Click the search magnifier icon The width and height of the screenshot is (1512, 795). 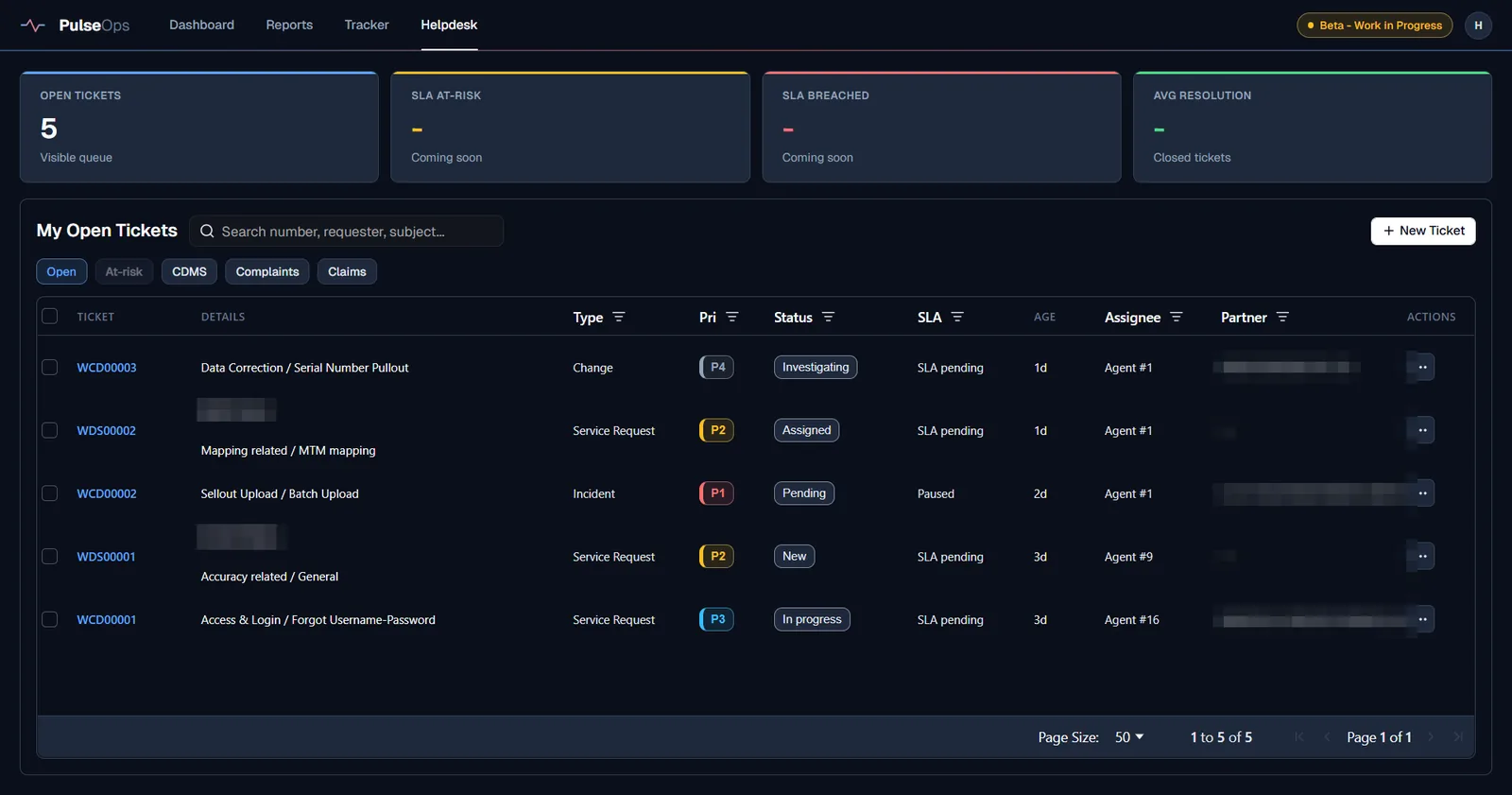207,231
